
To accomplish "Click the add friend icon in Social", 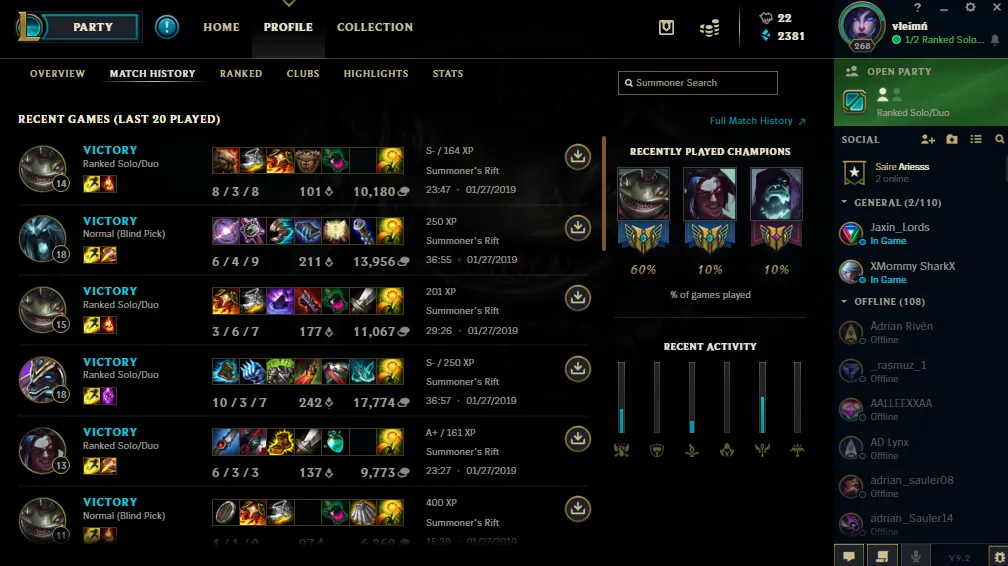I will click(x=927, y=139).
